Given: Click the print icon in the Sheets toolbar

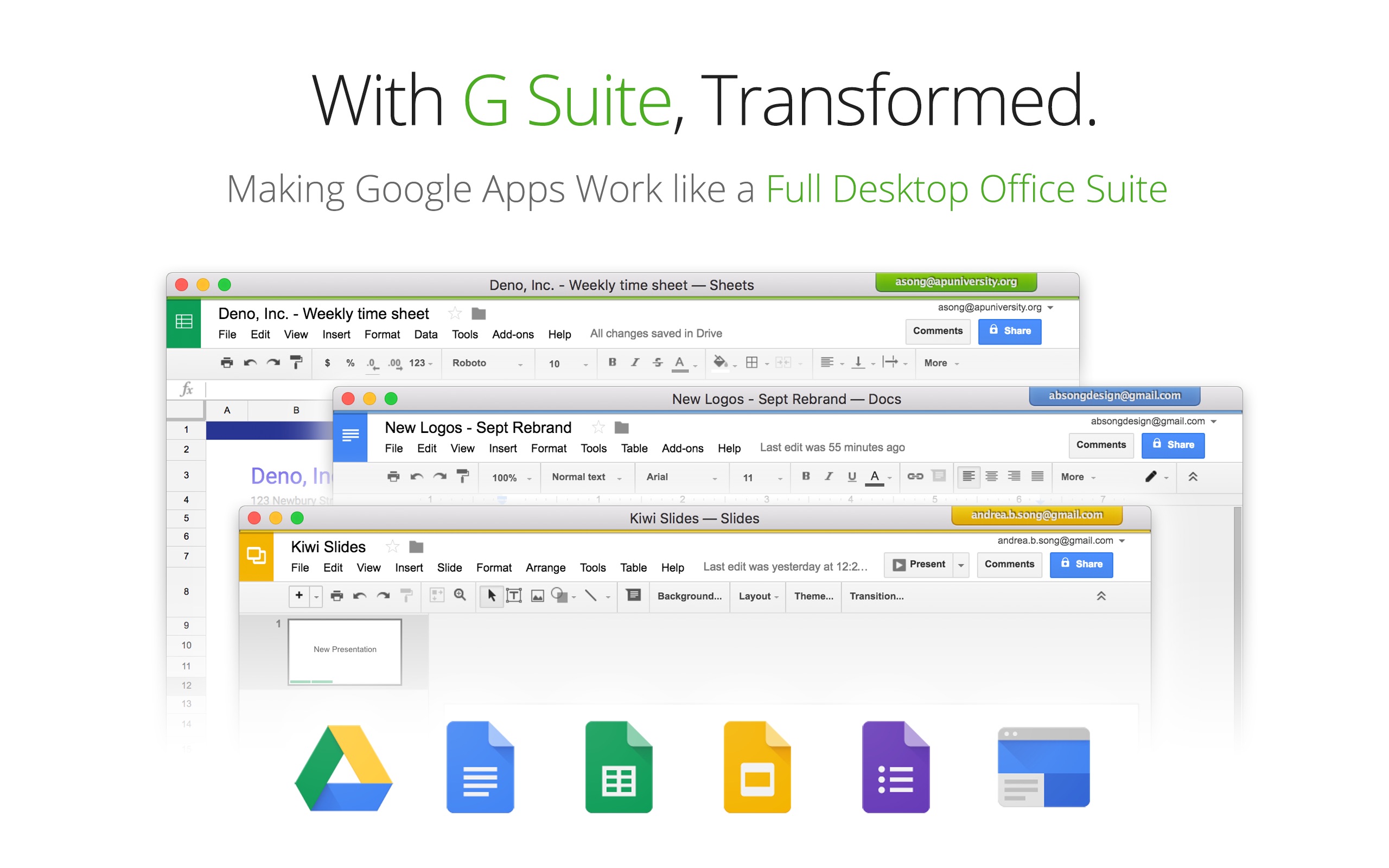Looking at the screenshot, I should pos(227,363).
